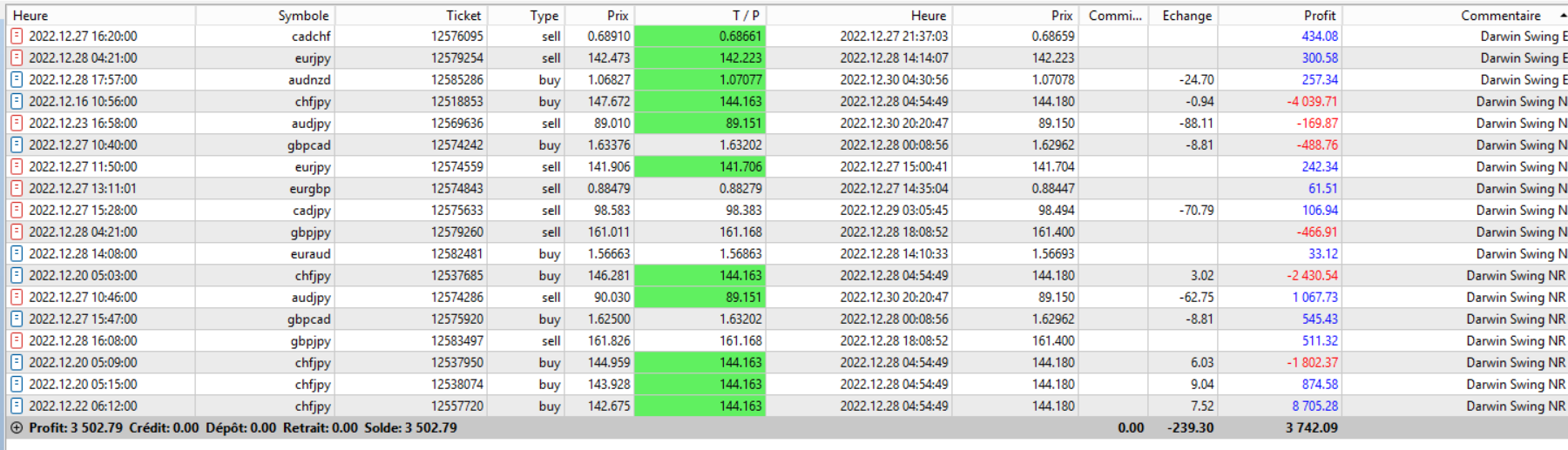Click the order icon beside 2022.12.28 16:08:00
The image size is (1568, 450).
pyautogui.click(x=17, y=341)
